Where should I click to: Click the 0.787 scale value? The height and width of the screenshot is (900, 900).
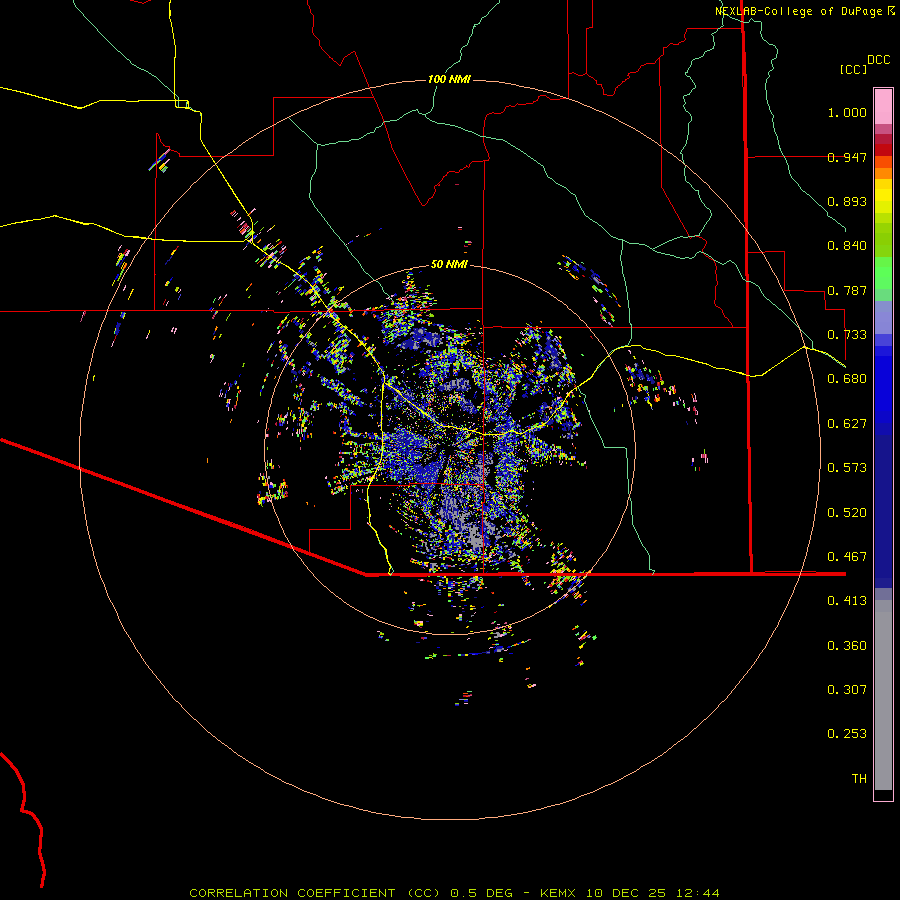(847, 290)
